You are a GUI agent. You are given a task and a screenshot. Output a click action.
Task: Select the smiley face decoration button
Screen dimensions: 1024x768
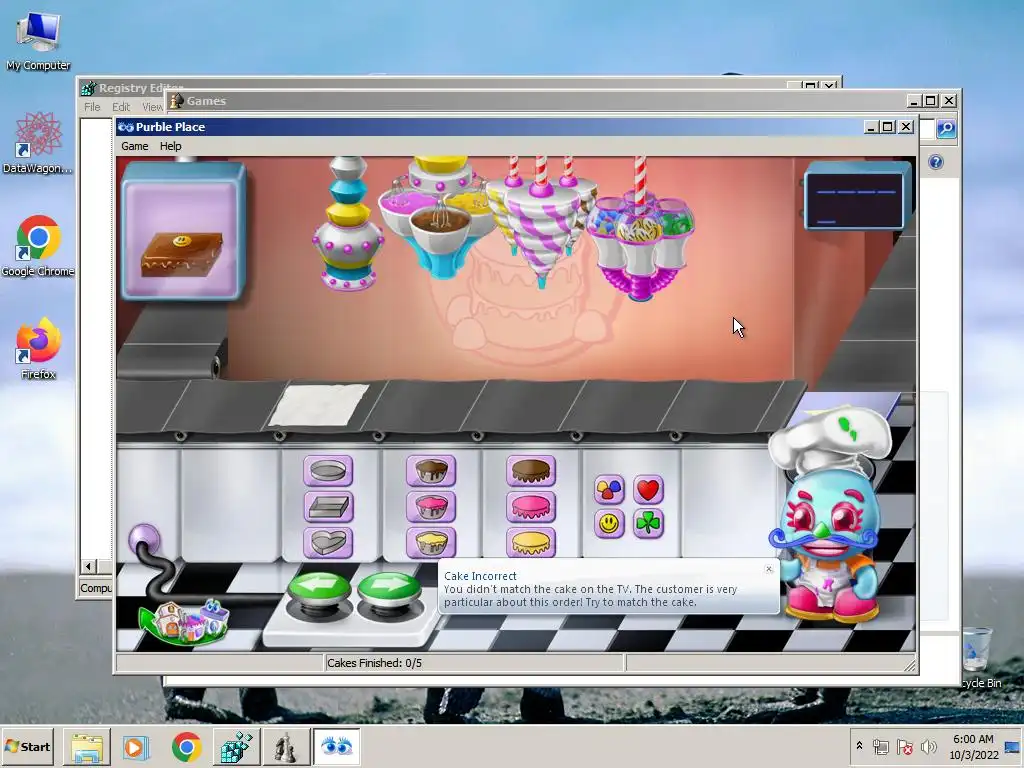tap(609, 524)
